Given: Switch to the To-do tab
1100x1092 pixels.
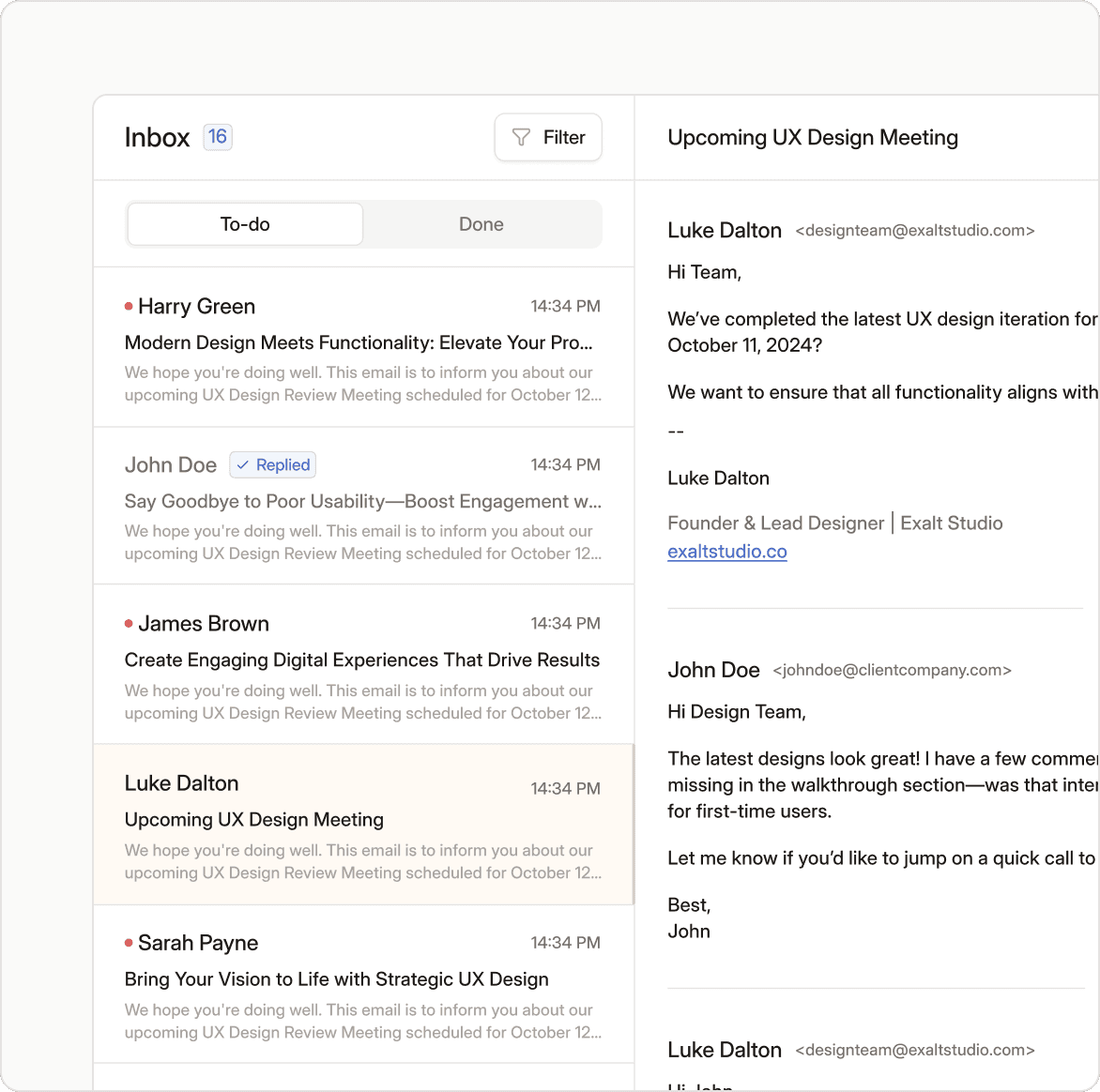Looking at the screenshot, I should [x=245, y=224].
